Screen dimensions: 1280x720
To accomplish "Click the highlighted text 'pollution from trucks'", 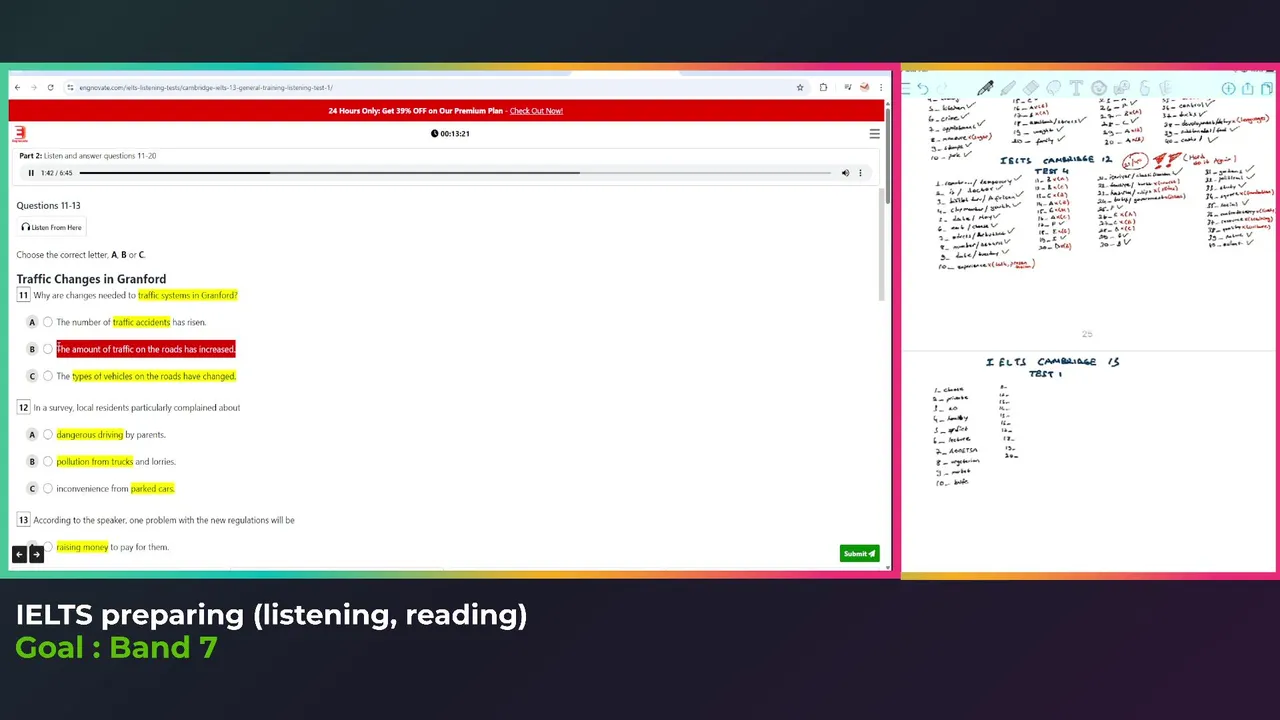I will pyautogui.click(x=94, y=461).
